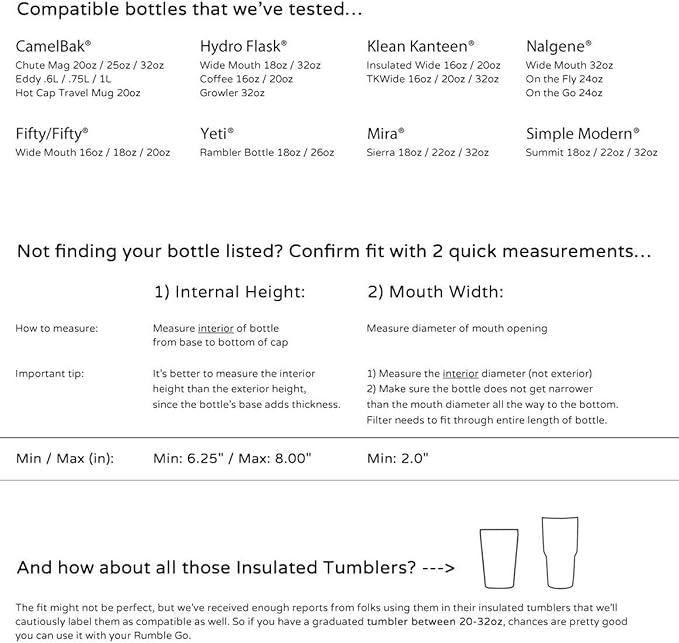Click the Klean Kanteen brand heading
The height and width of the screenshot is (643, 679).
point(420,46)
